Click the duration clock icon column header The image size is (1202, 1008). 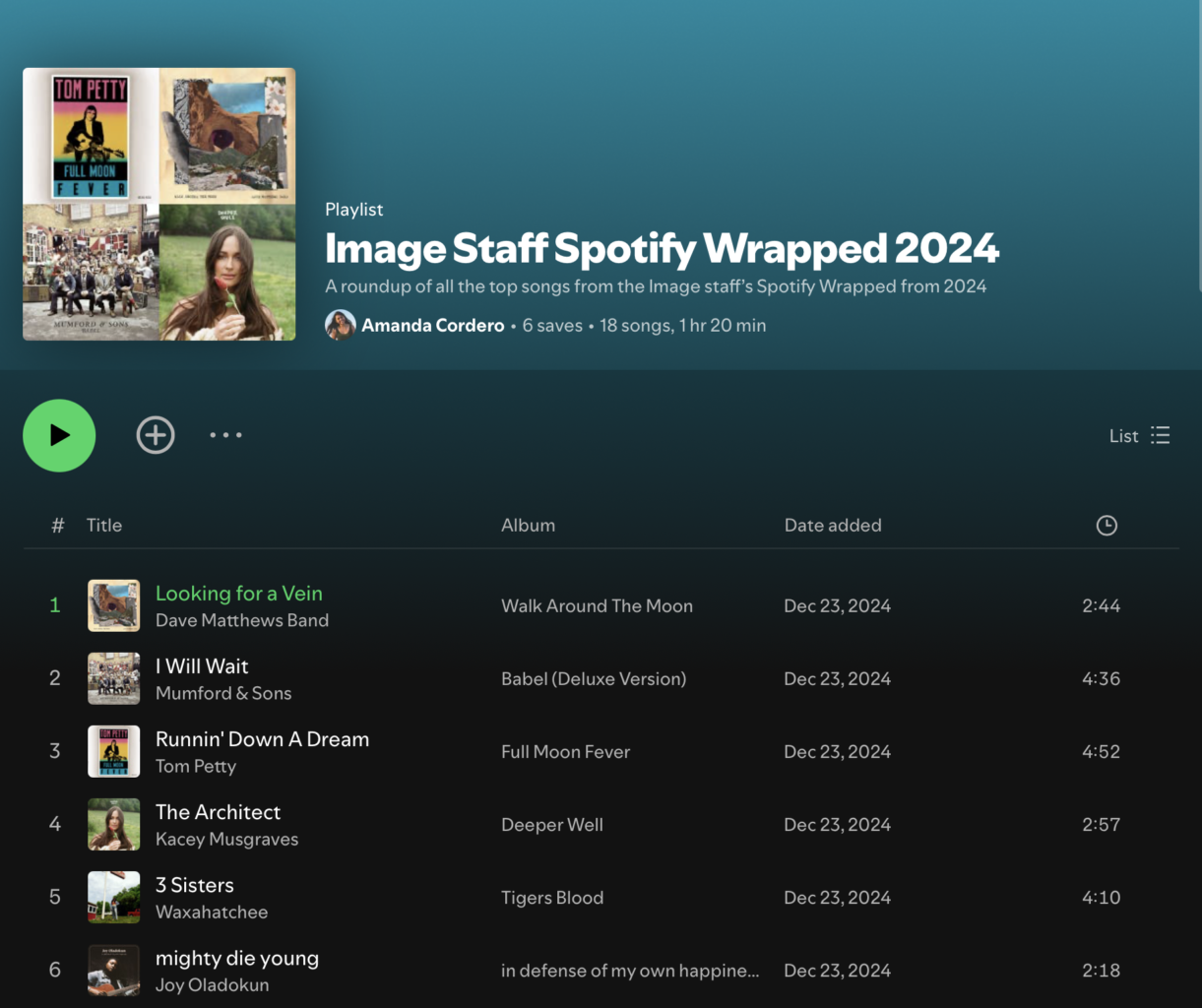coord(1107,525)
